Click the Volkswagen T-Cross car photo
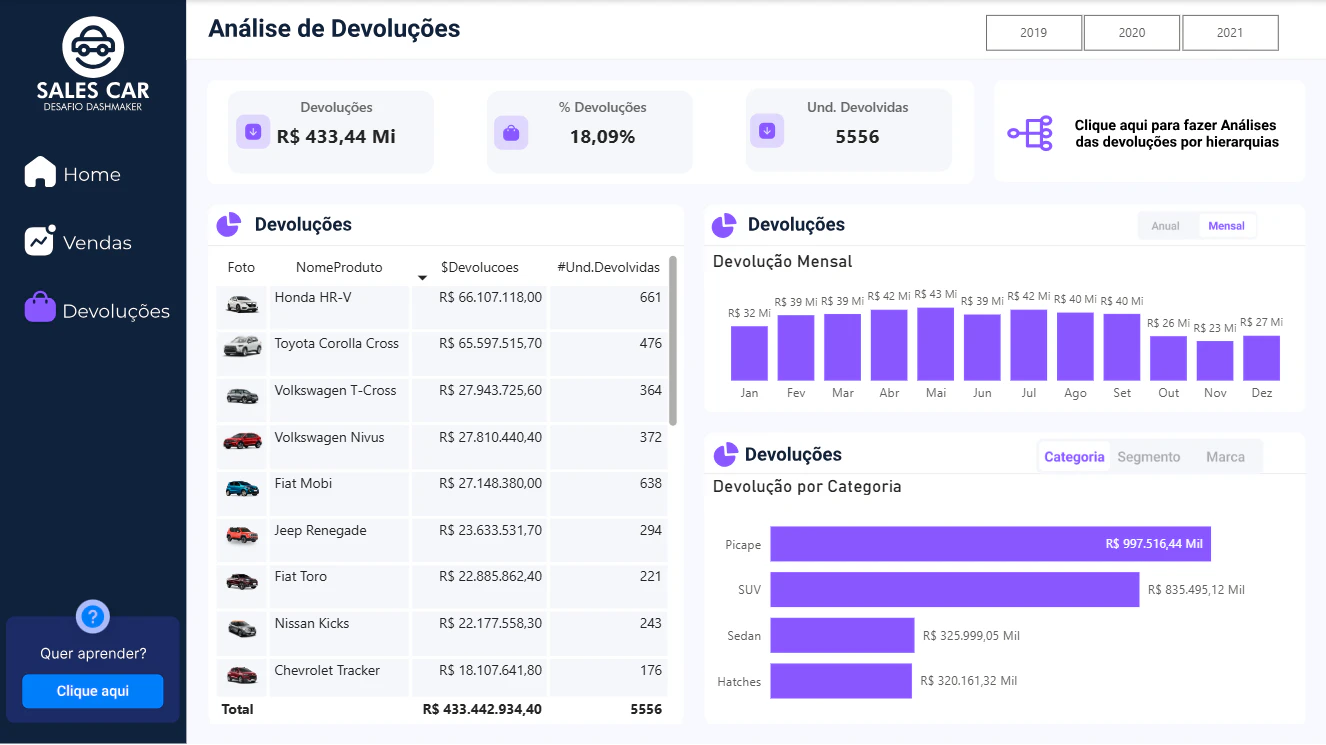This screenshot has height=745, width=1326. pos(242,395)
